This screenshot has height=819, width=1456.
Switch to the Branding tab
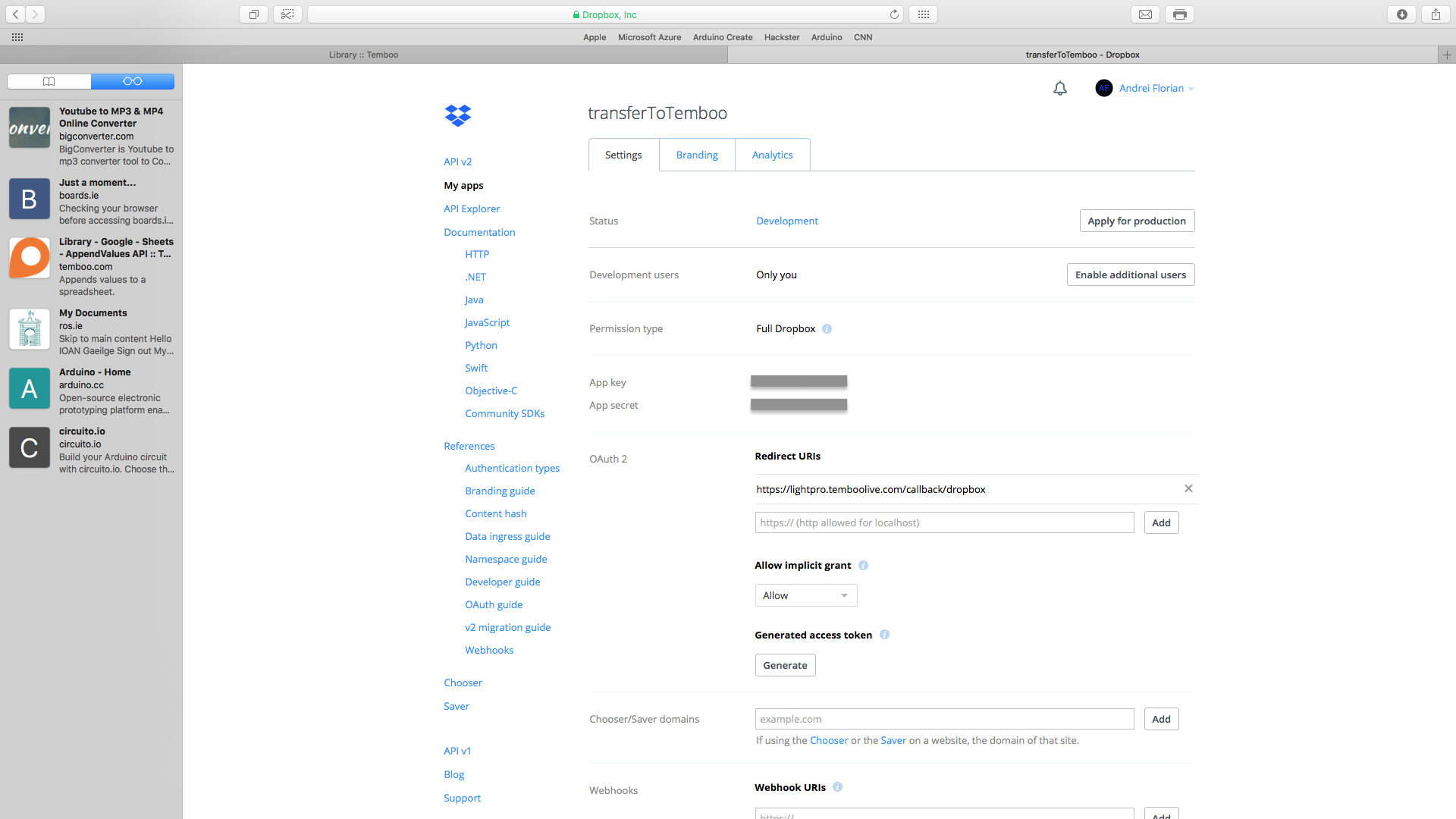click(696, 154)
